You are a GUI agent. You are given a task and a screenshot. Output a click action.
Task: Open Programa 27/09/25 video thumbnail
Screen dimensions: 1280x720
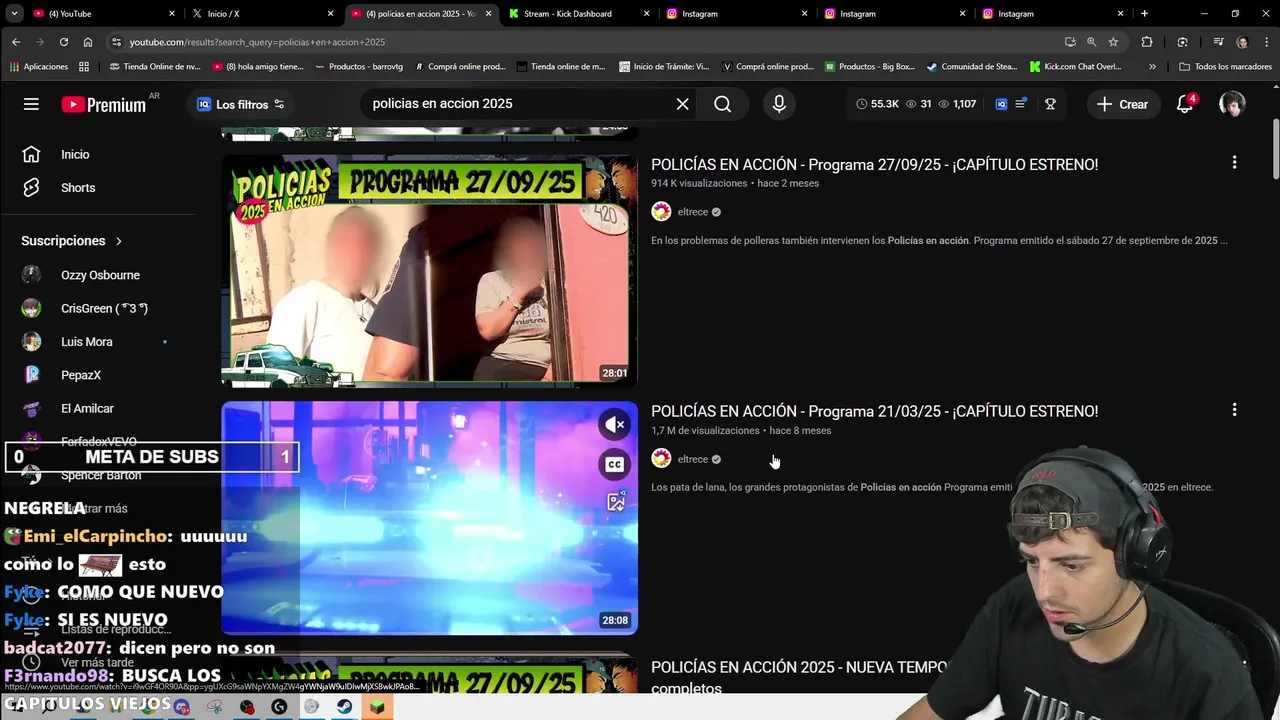(x=429, y=270)
